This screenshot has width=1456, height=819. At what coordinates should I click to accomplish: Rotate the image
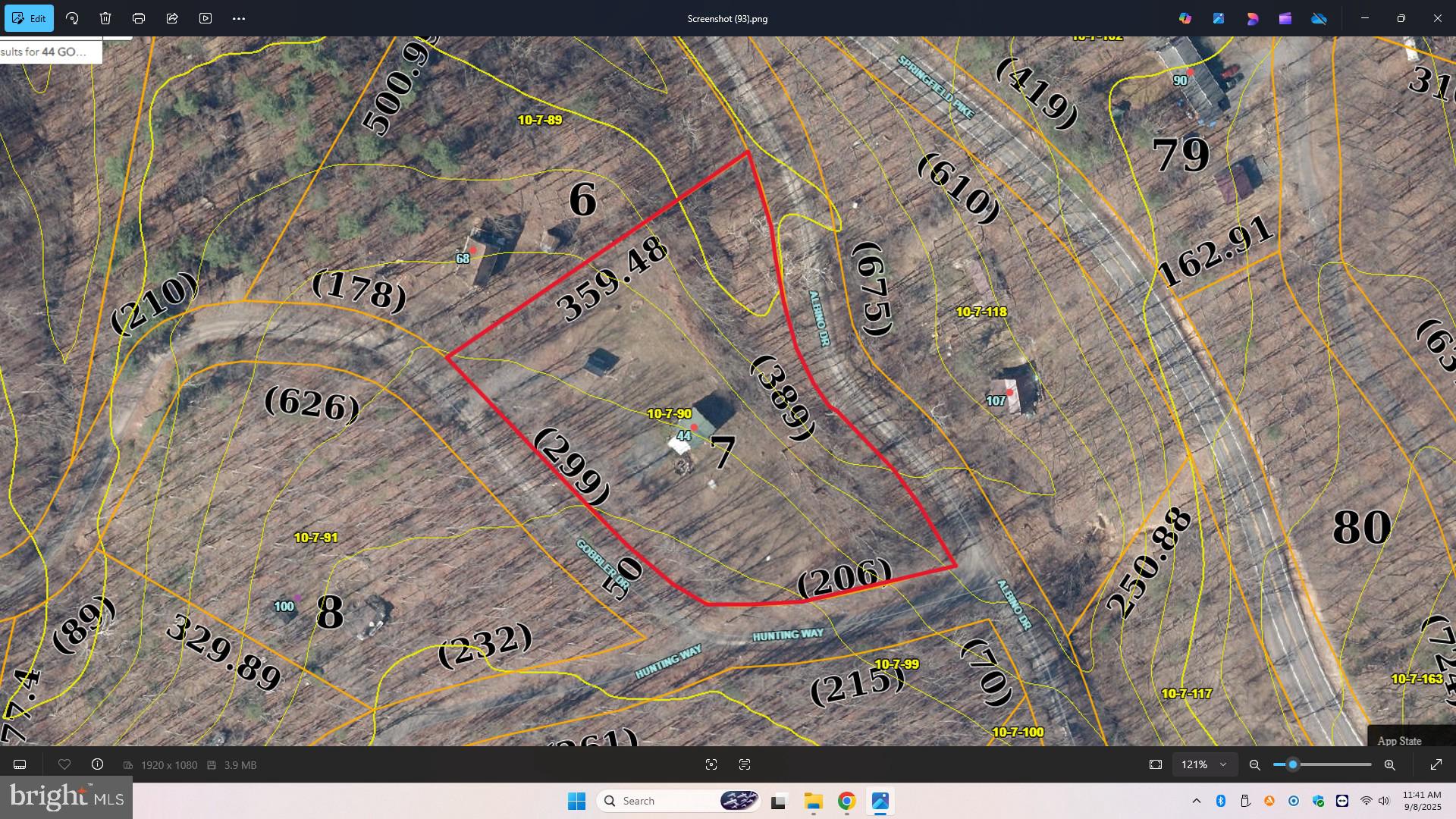tap(73, 18)
